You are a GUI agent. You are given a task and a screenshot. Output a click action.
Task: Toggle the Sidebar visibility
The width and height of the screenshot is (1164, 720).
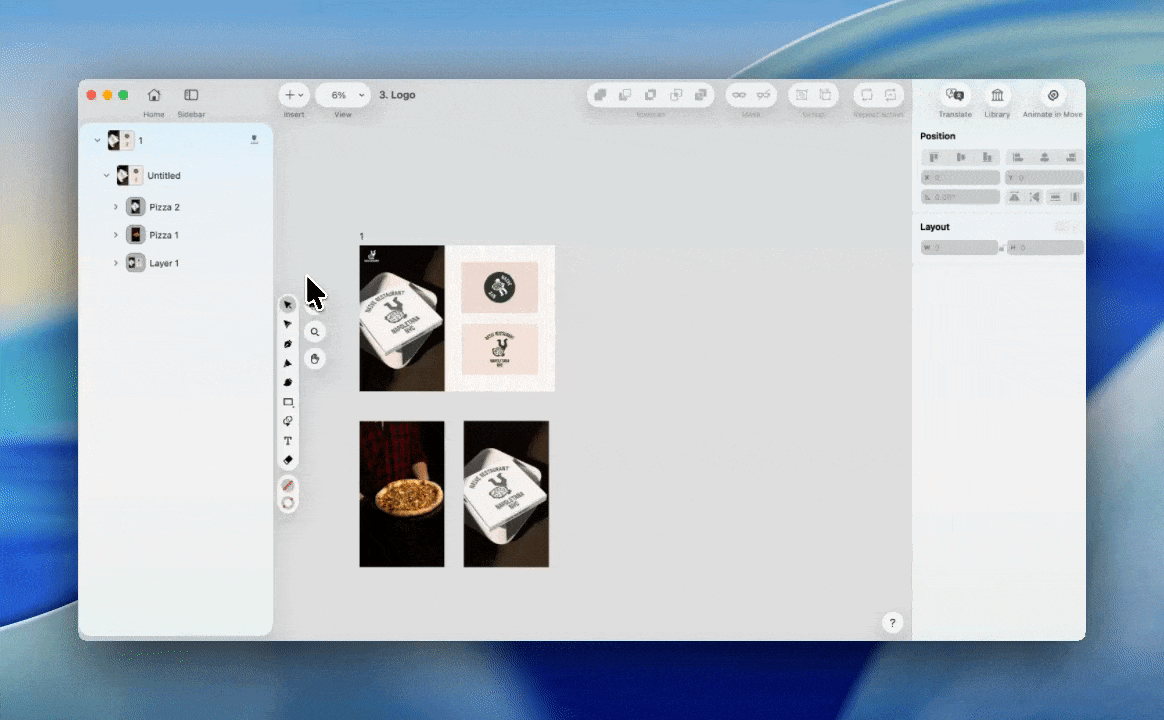[191, 96]
